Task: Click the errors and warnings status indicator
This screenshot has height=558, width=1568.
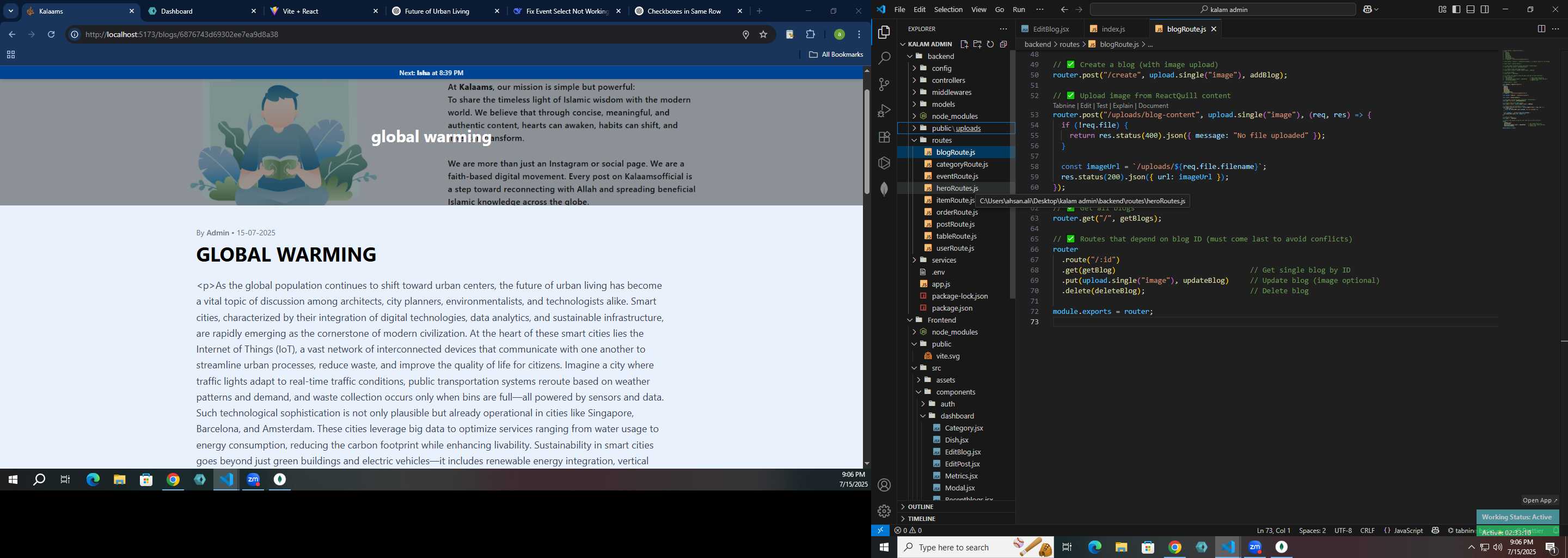Action: coord(908,531)
